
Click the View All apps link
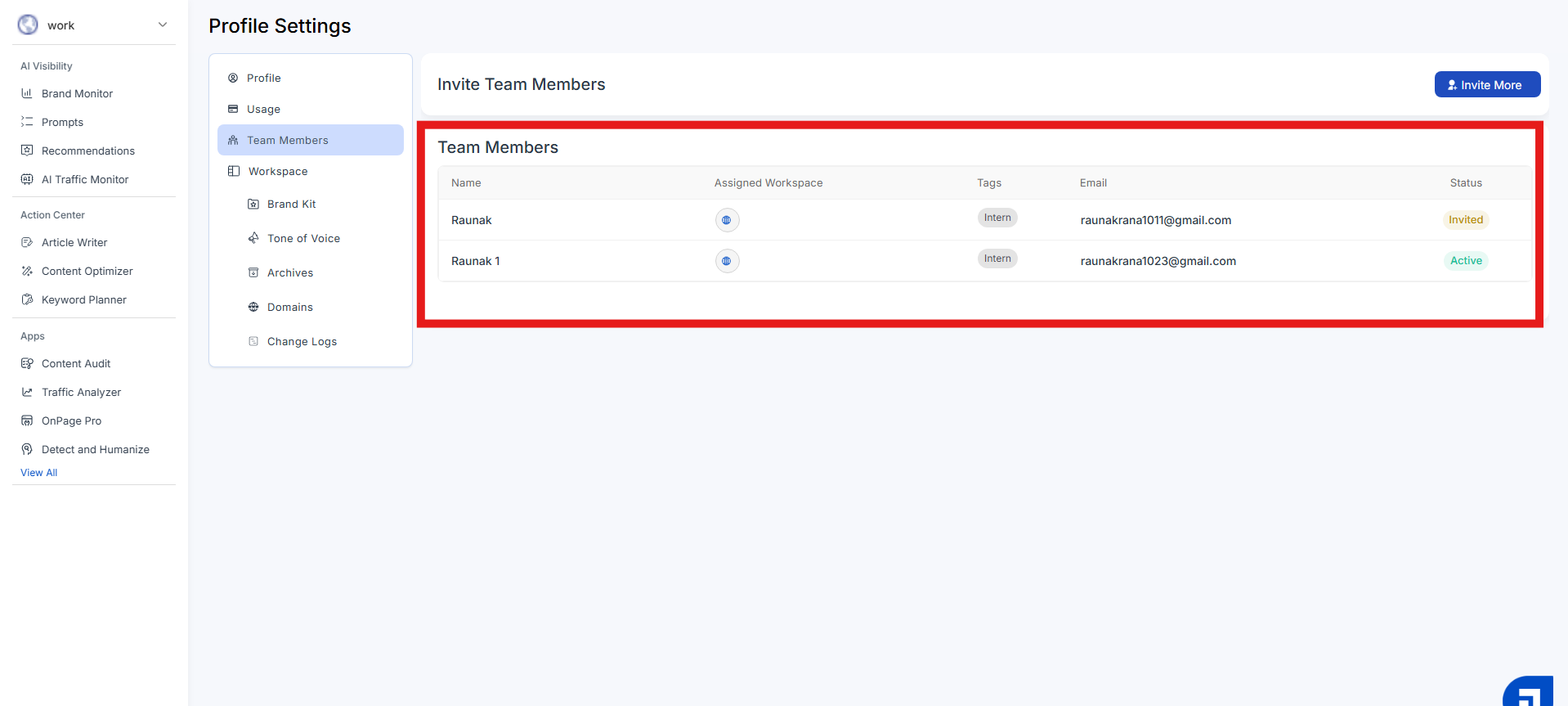coord(38,473)
